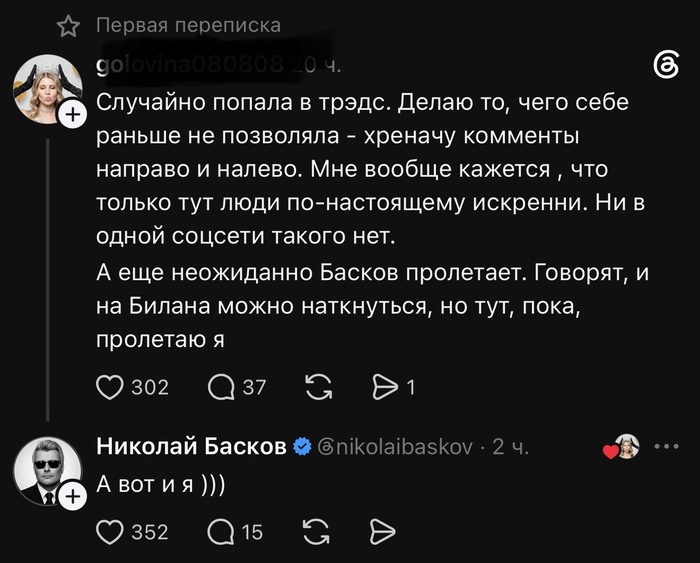This screenshot has width=700, height=563.
Task: Open the @nikolaibaskov handle link
Action: click(395, 446)
